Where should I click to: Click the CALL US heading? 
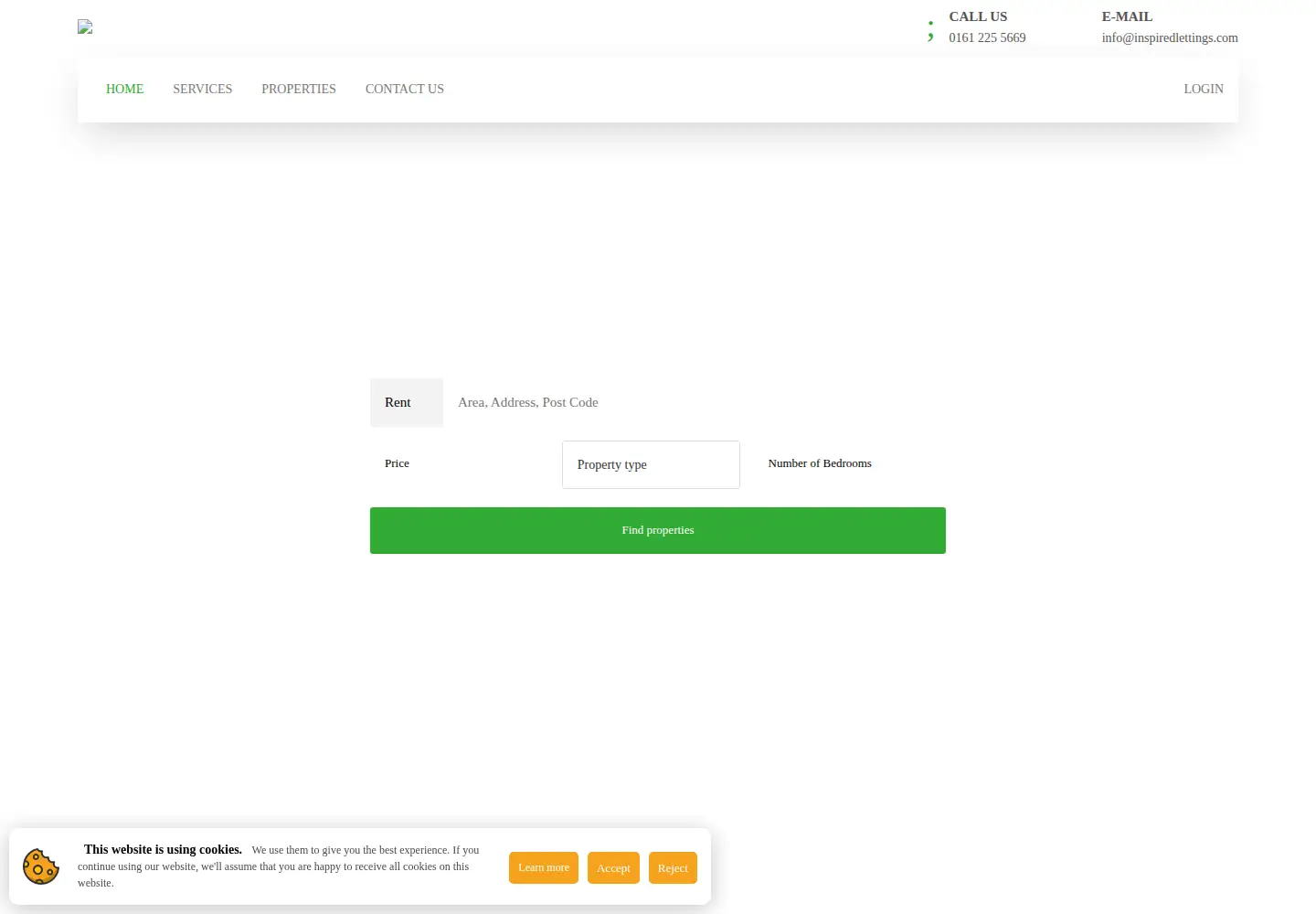click(978, 16)
